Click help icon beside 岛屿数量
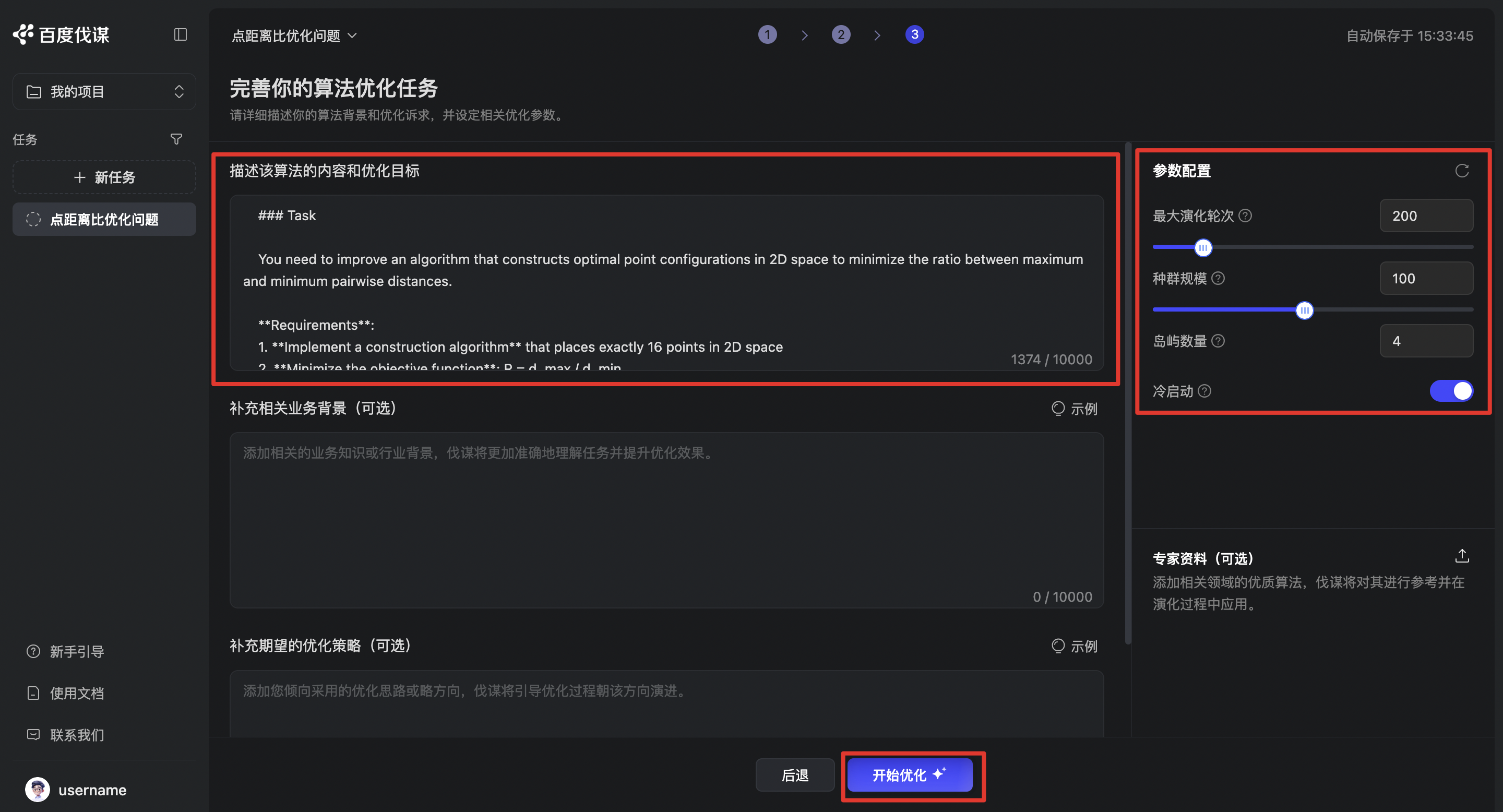This screenshot has width=1503, height=812. (x=1218, y=341)
